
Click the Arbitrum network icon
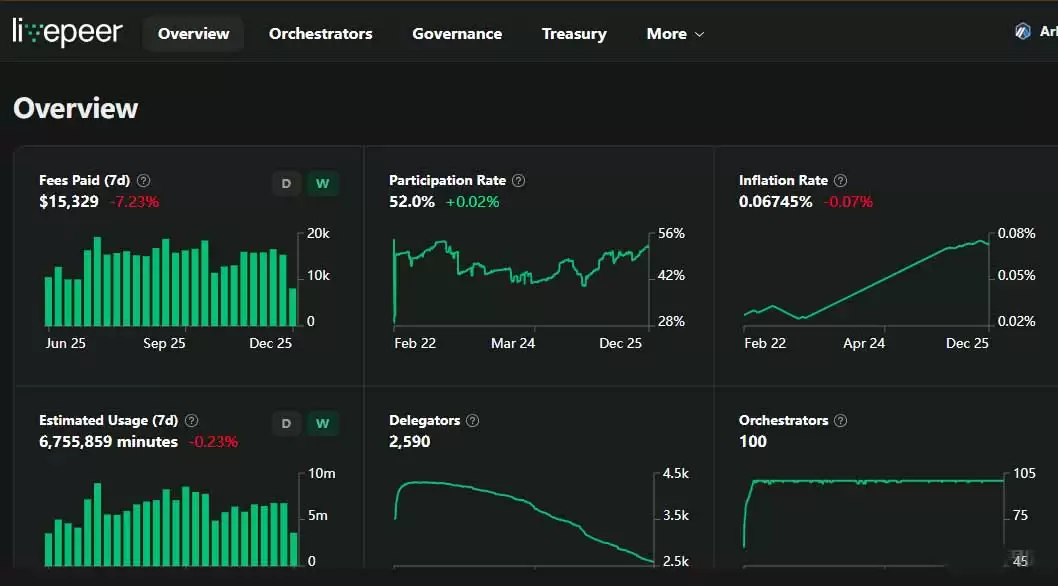(x=1022, y=32)
